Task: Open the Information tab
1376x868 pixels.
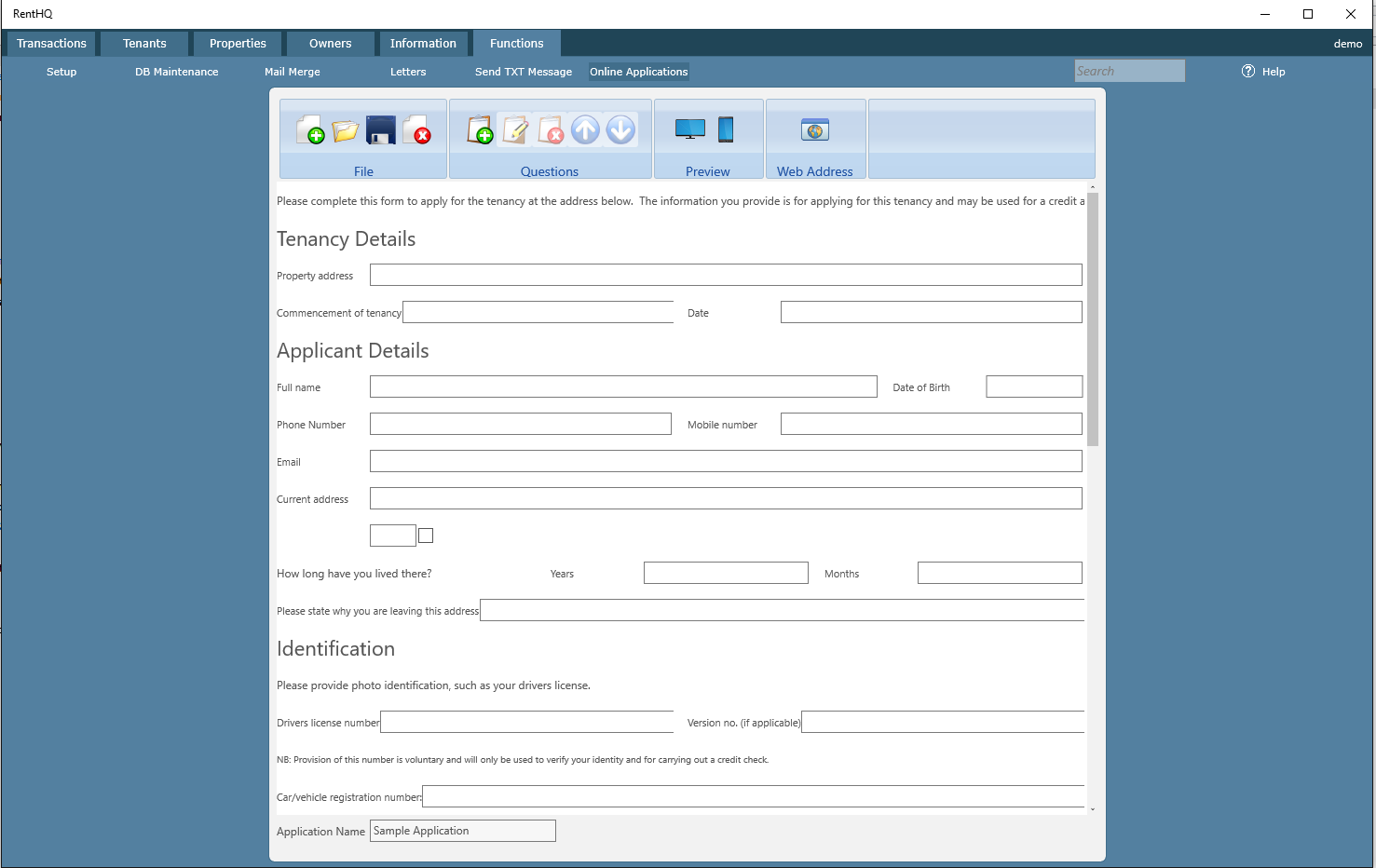Action: tap(424, 44)
